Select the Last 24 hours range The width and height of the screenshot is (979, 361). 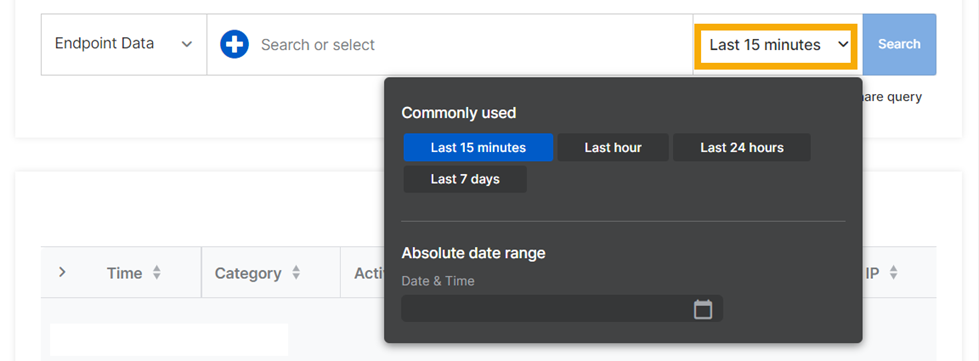coord(742,147)
